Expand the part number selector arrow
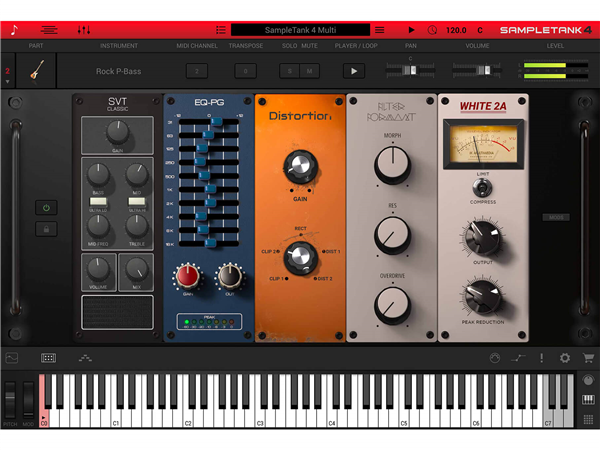 [8, 82]
